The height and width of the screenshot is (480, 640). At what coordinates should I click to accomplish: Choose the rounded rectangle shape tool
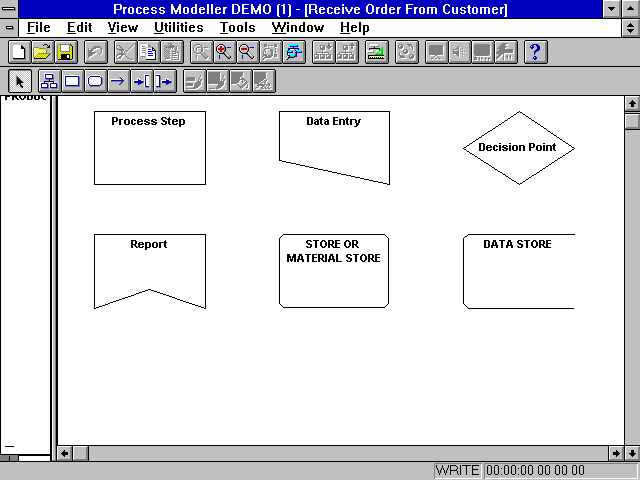(95, 81)
